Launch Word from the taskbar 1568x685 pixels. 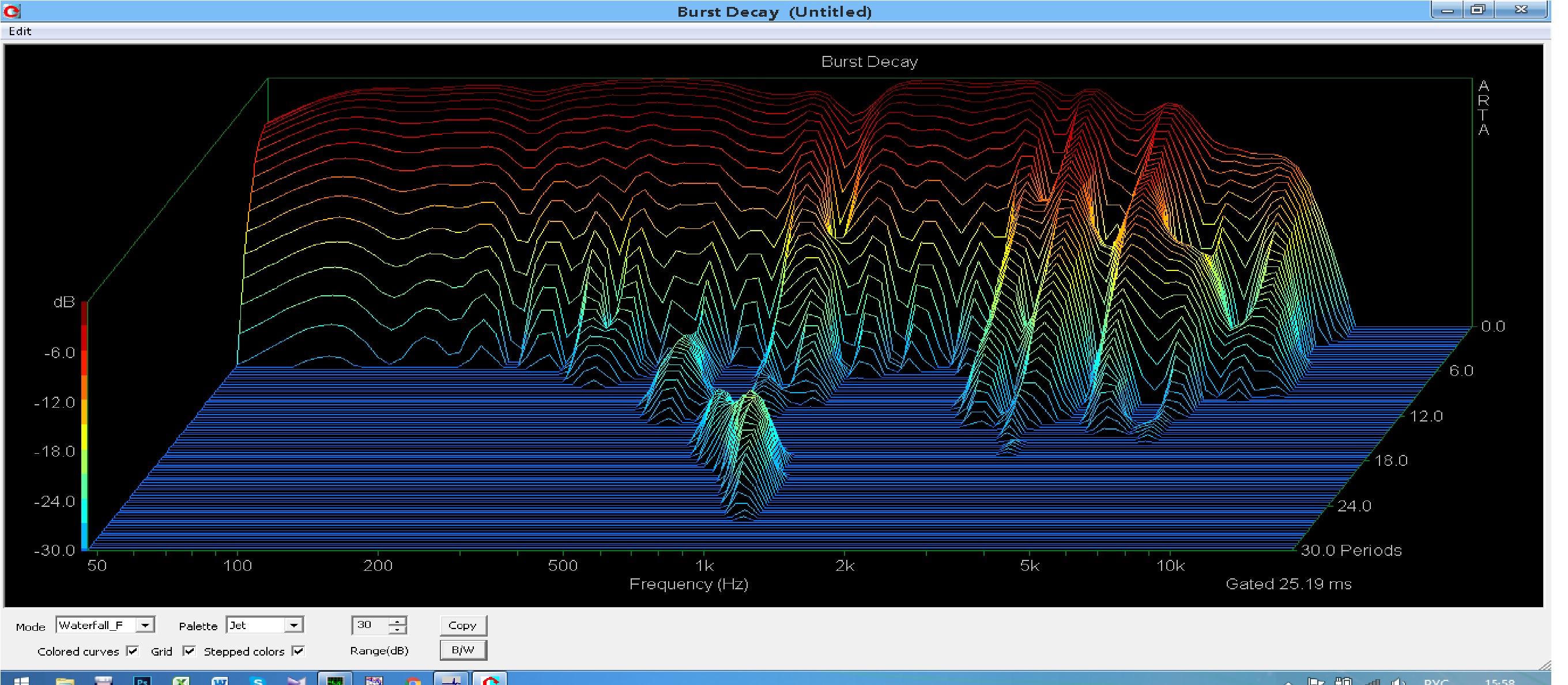click(x=219, y=680)
